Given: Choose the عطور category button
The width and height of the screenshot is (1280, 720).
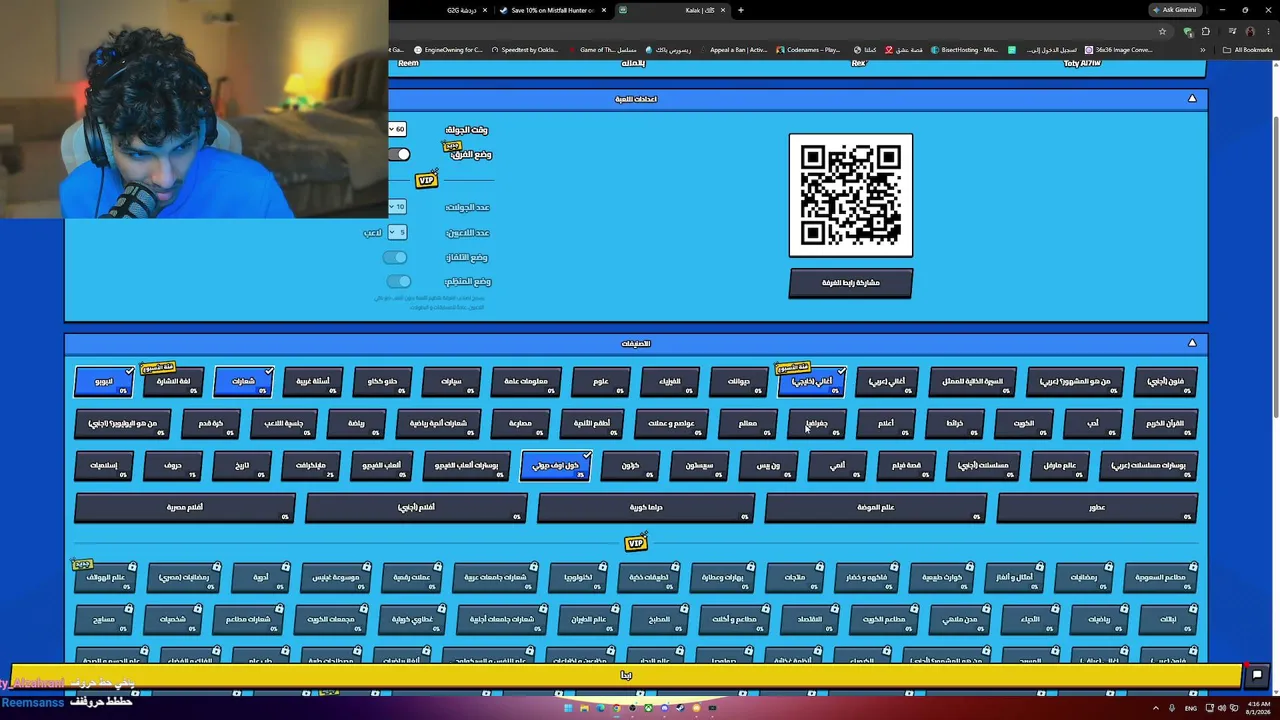Looking at the screenshot, I should pyautogui.click(x=1097, y=507).
